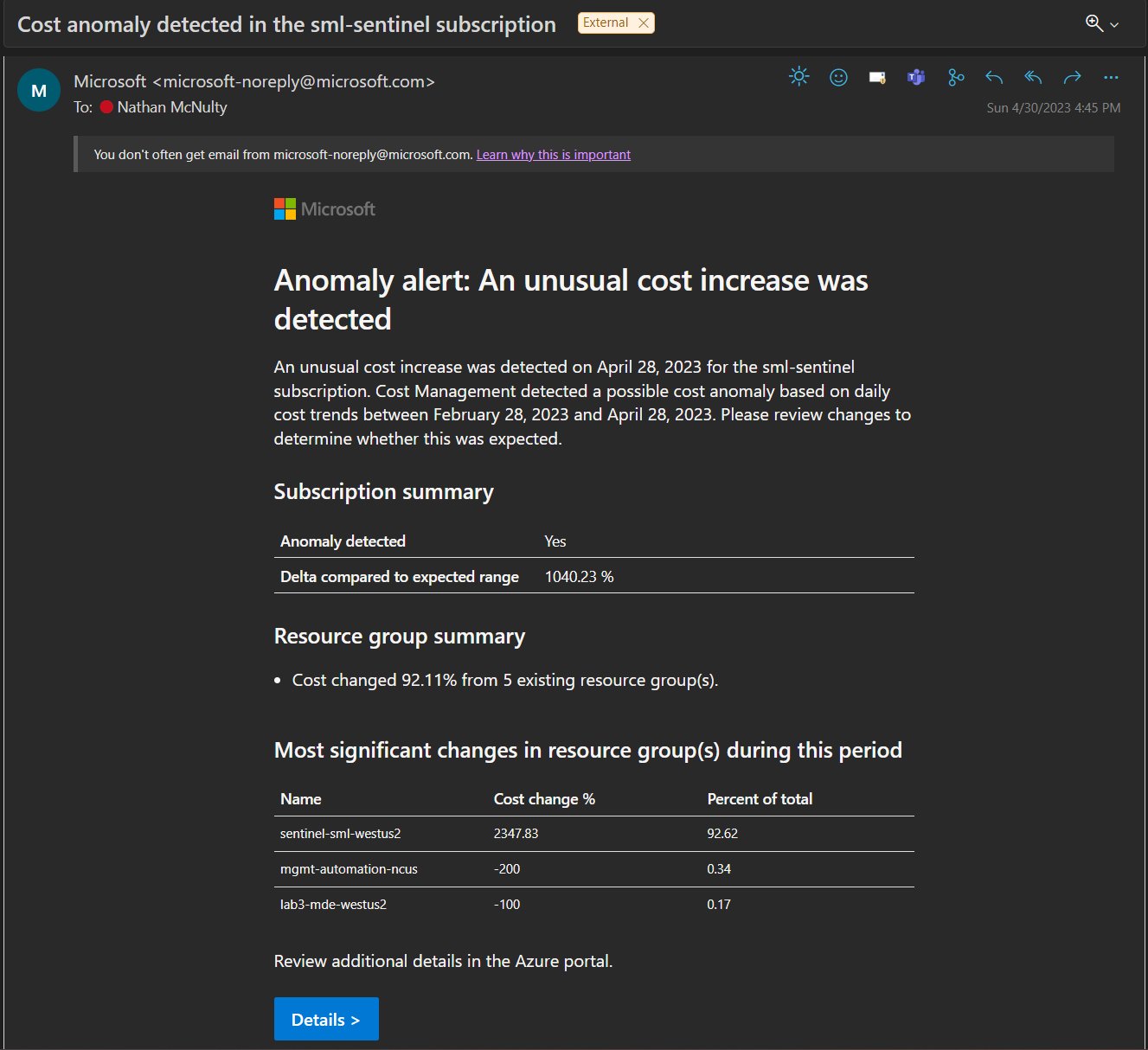Viewport: 1148px width, 1050px height.
Task: Click the 92.62 percent value
Action: [722, 834]
